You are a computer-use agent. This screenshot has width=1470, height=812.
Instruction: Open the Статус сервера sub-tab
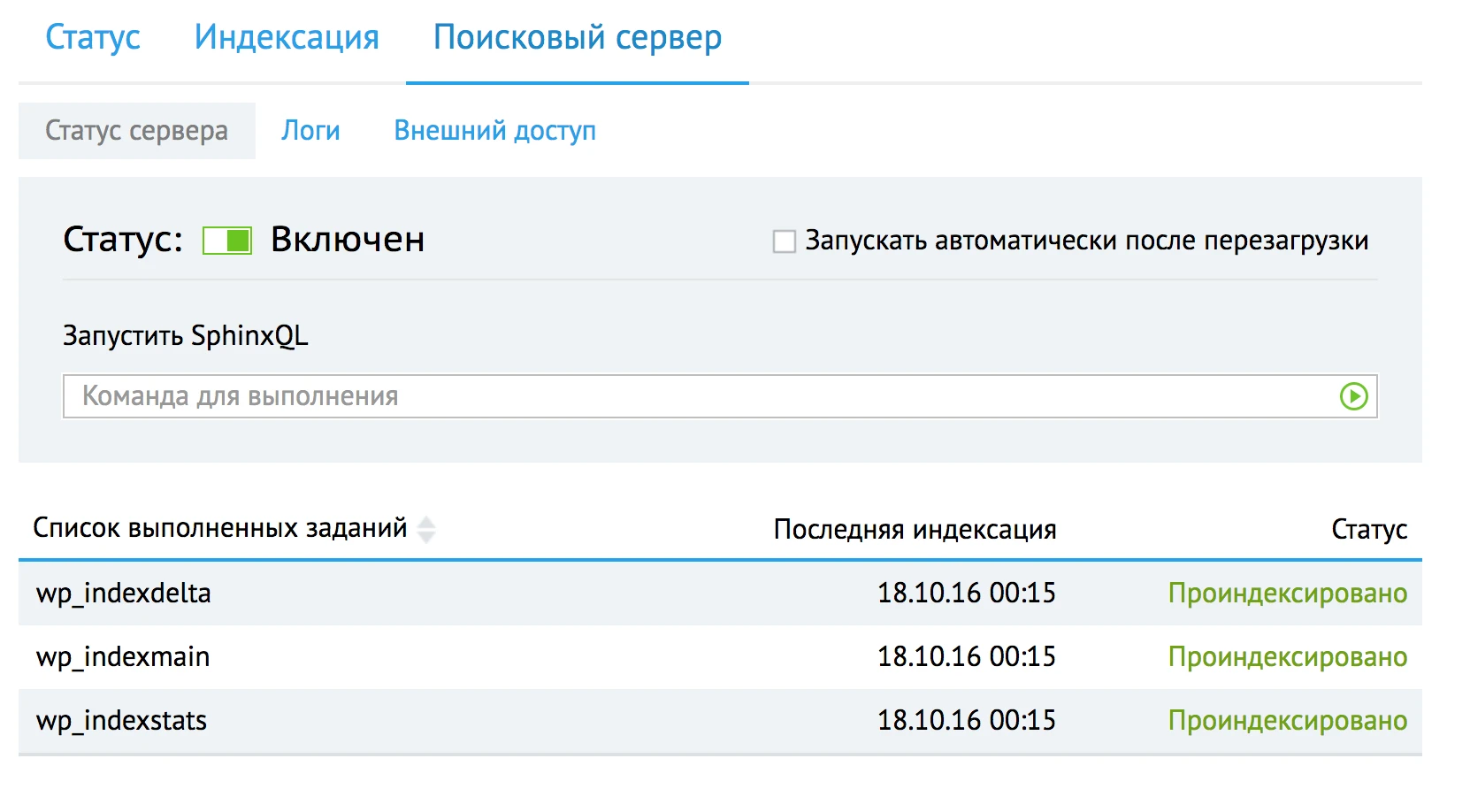137,131
